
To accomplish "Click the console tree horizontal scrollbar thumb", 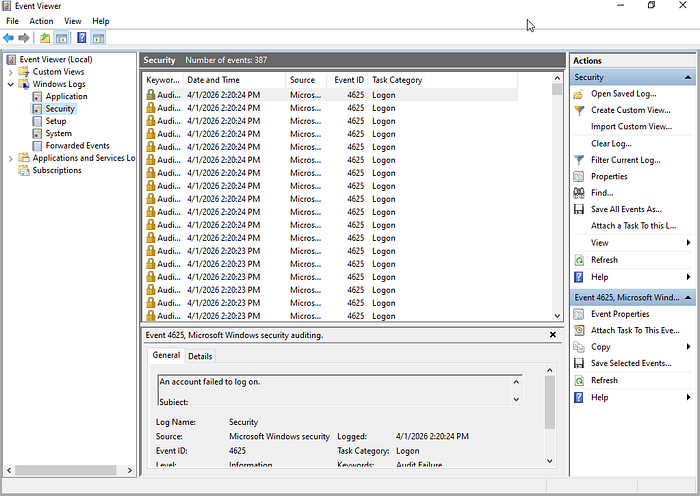I will [x=66, y=470].
